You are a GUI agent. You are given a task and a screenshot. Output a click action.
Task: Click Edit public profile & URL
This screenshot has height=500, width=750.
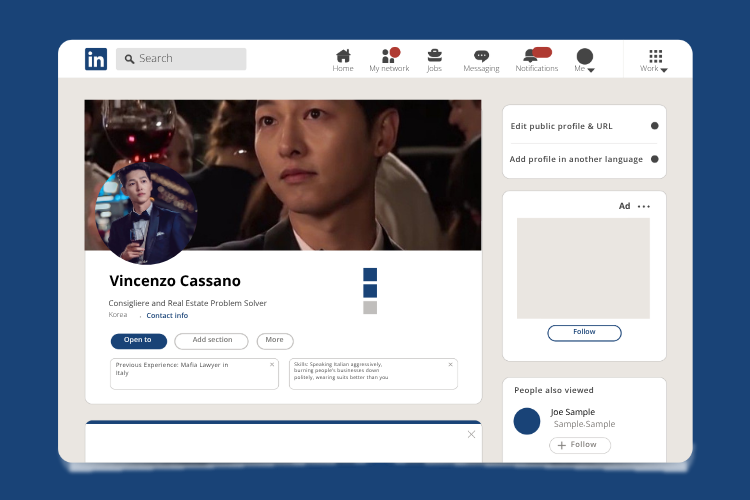click(562, 126)
